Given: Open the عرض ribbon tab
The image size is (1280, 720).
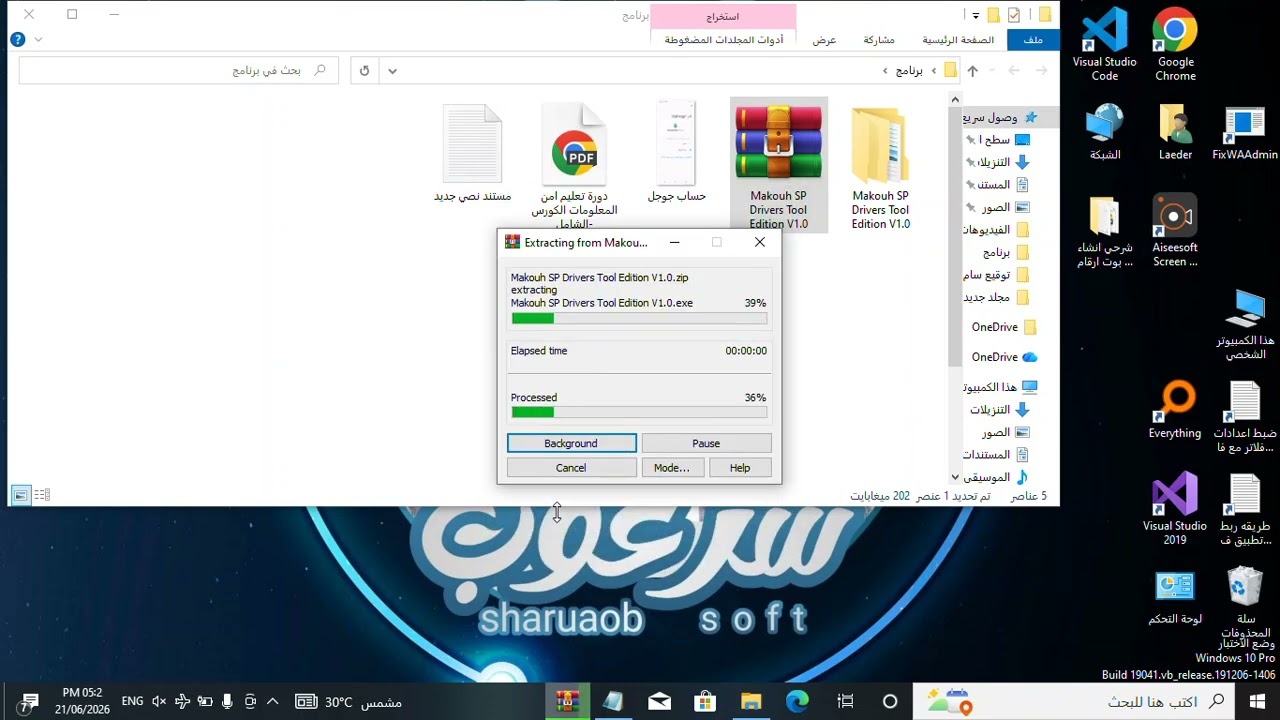Looking at the screenshot, I should (824, 40).
